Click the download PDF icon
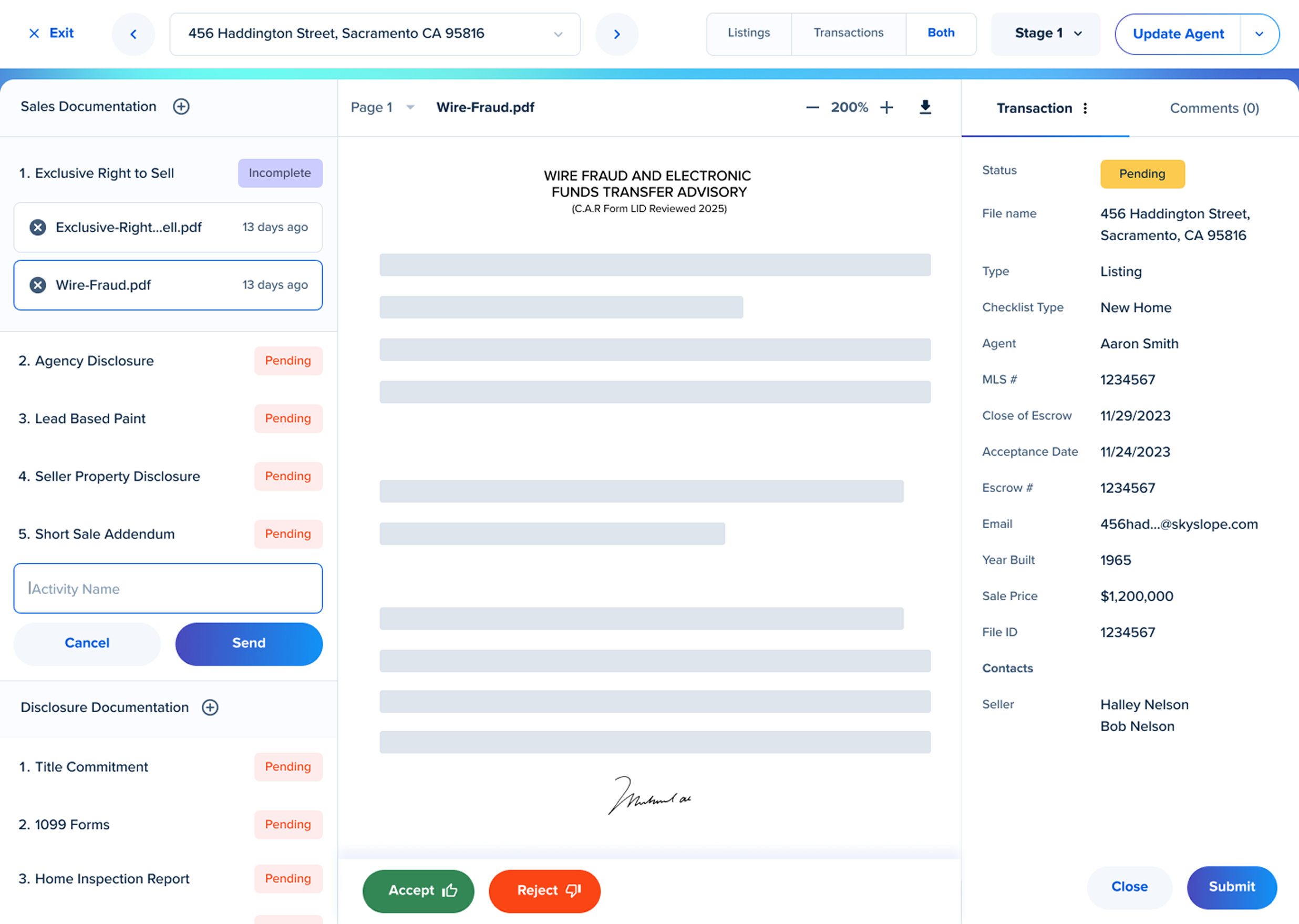Image resolution: width=1299 pixels, height=924 pixels. (x=925, y=107)
